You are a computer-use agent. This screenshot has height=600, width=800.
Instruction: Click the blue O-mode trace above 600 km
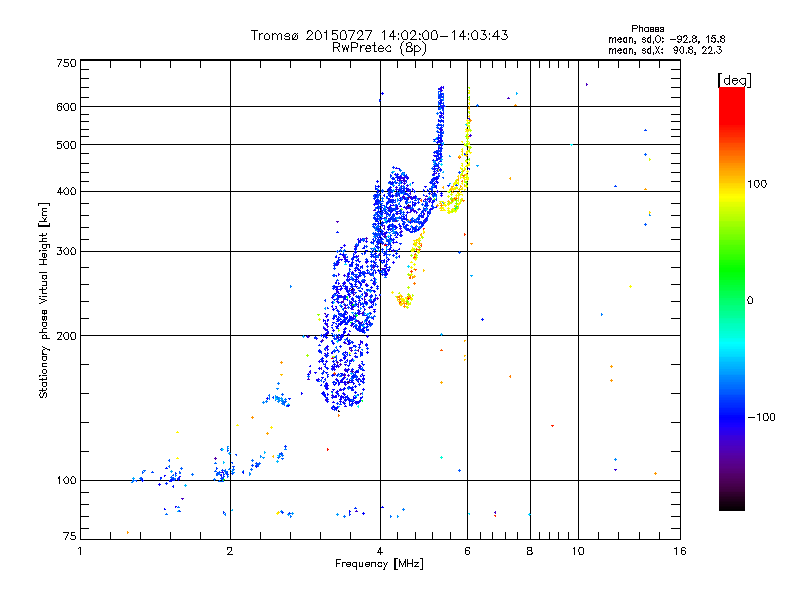coord(441,96)
